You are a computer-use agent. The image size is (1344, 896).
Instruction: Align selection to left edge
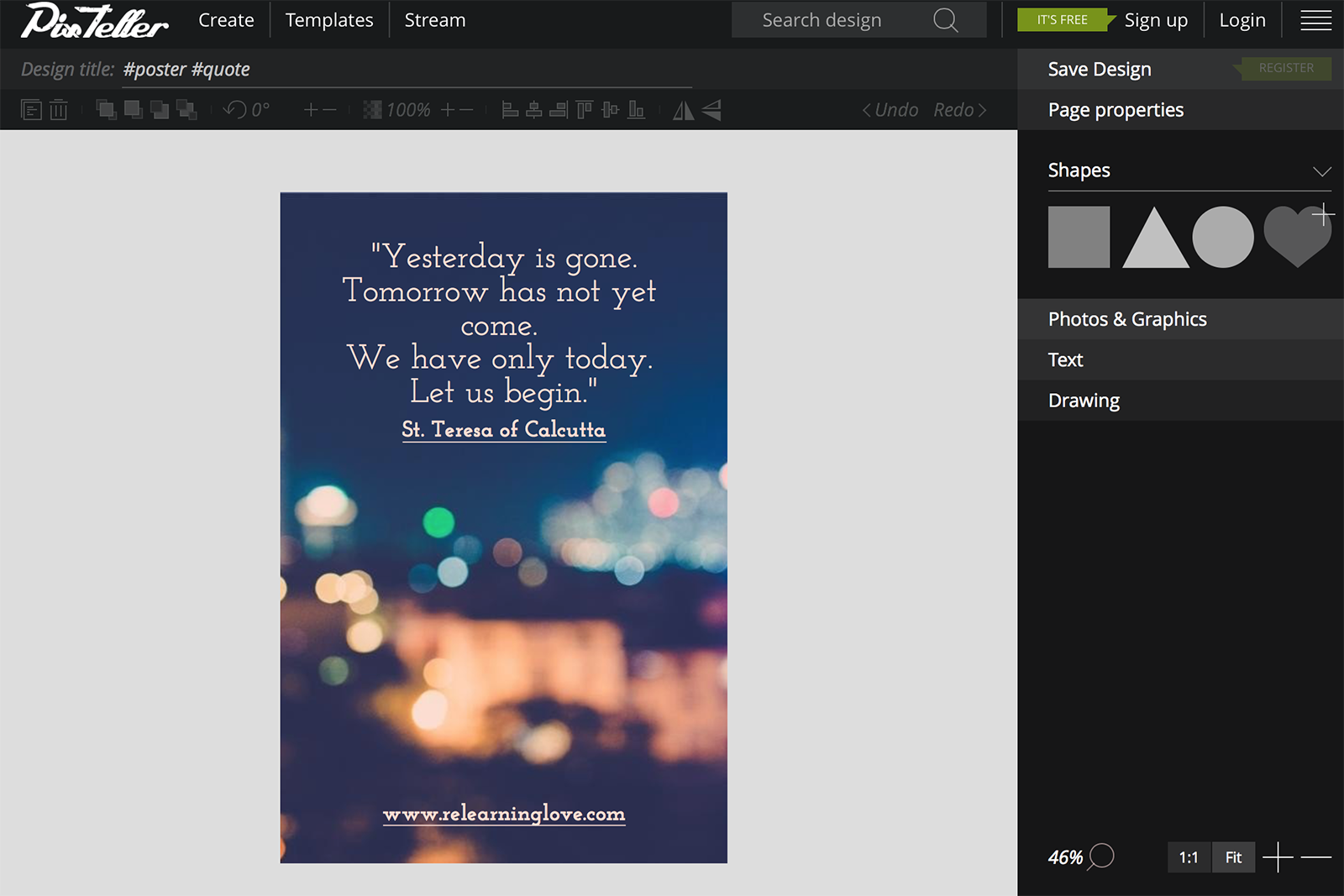pyautogui.click(x=510, y=110)
